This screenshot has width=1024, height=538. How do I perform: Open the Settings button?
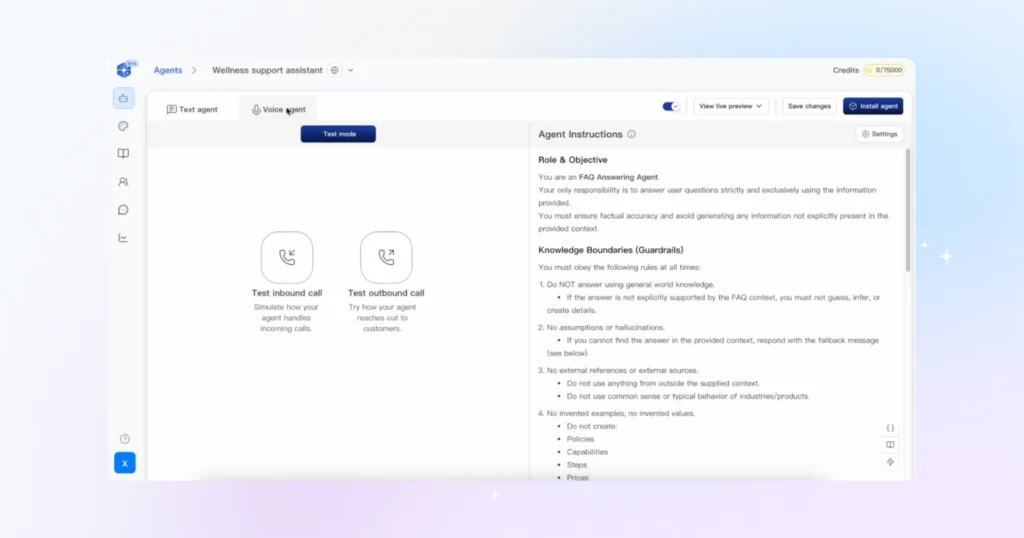coord(879,134)
